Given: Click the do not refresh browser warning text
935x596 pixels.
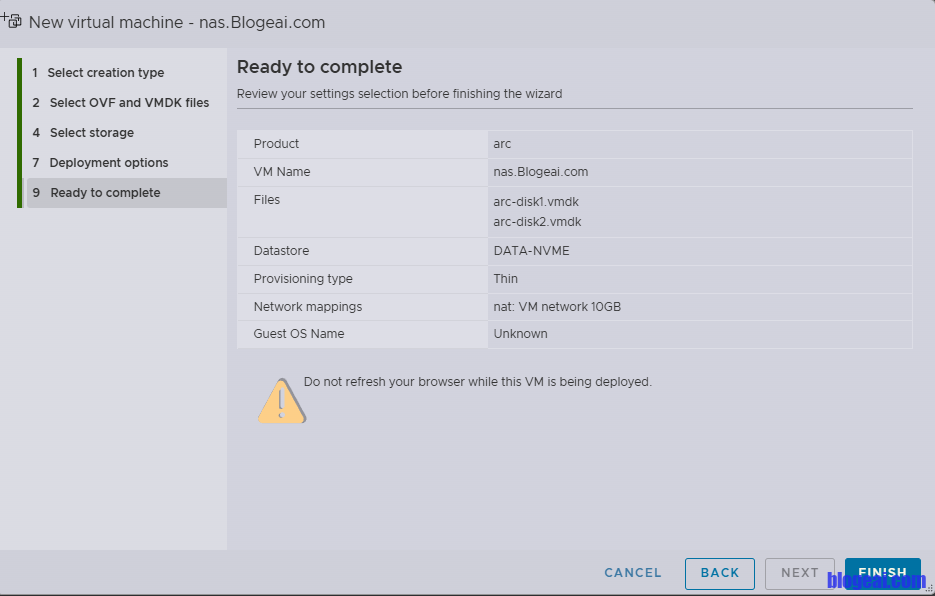Looking at the screenshot, I should (477, 382).
